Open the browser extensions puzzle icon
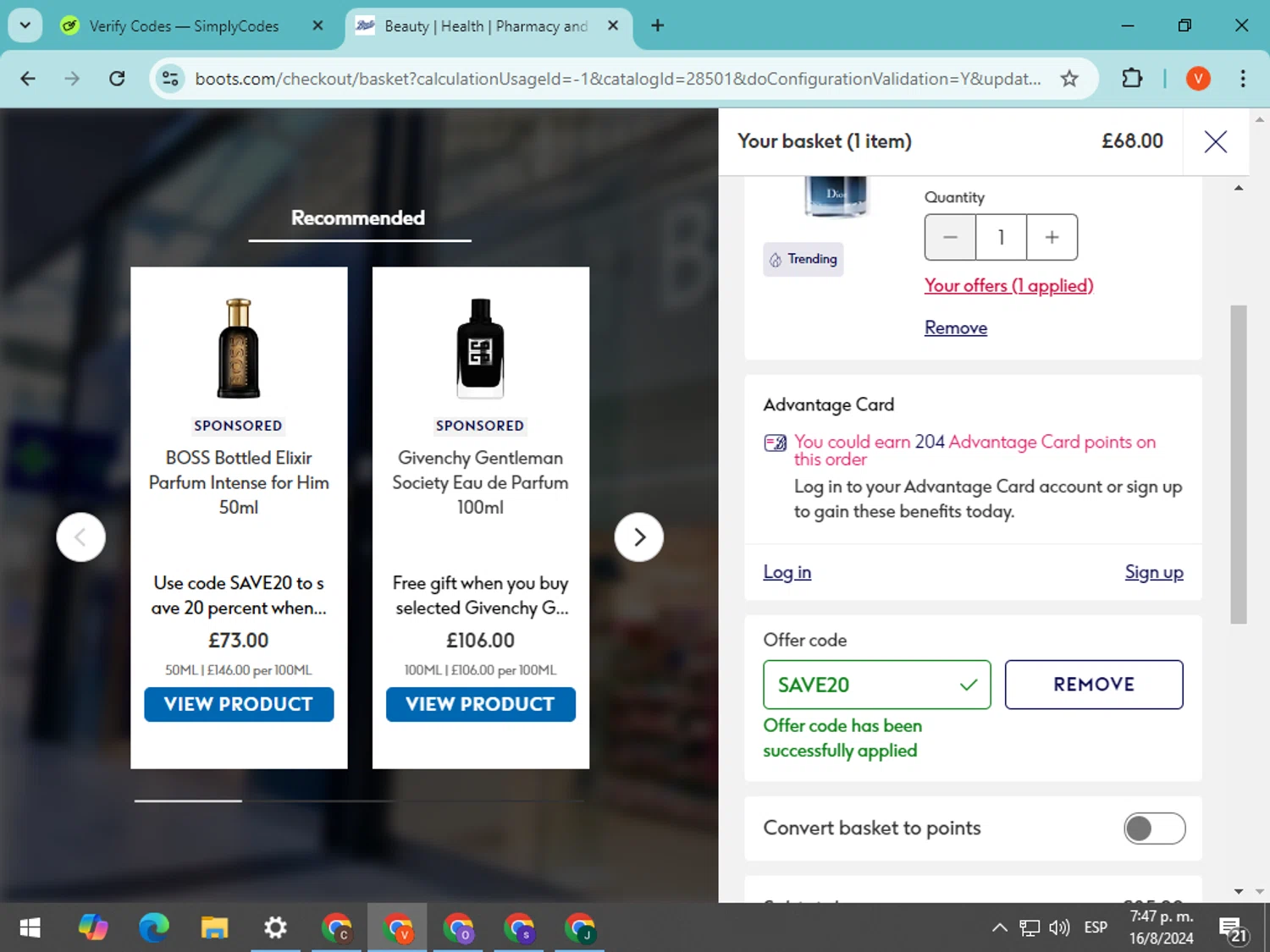The image size is (1270, 952). [x=1132, y=79]
